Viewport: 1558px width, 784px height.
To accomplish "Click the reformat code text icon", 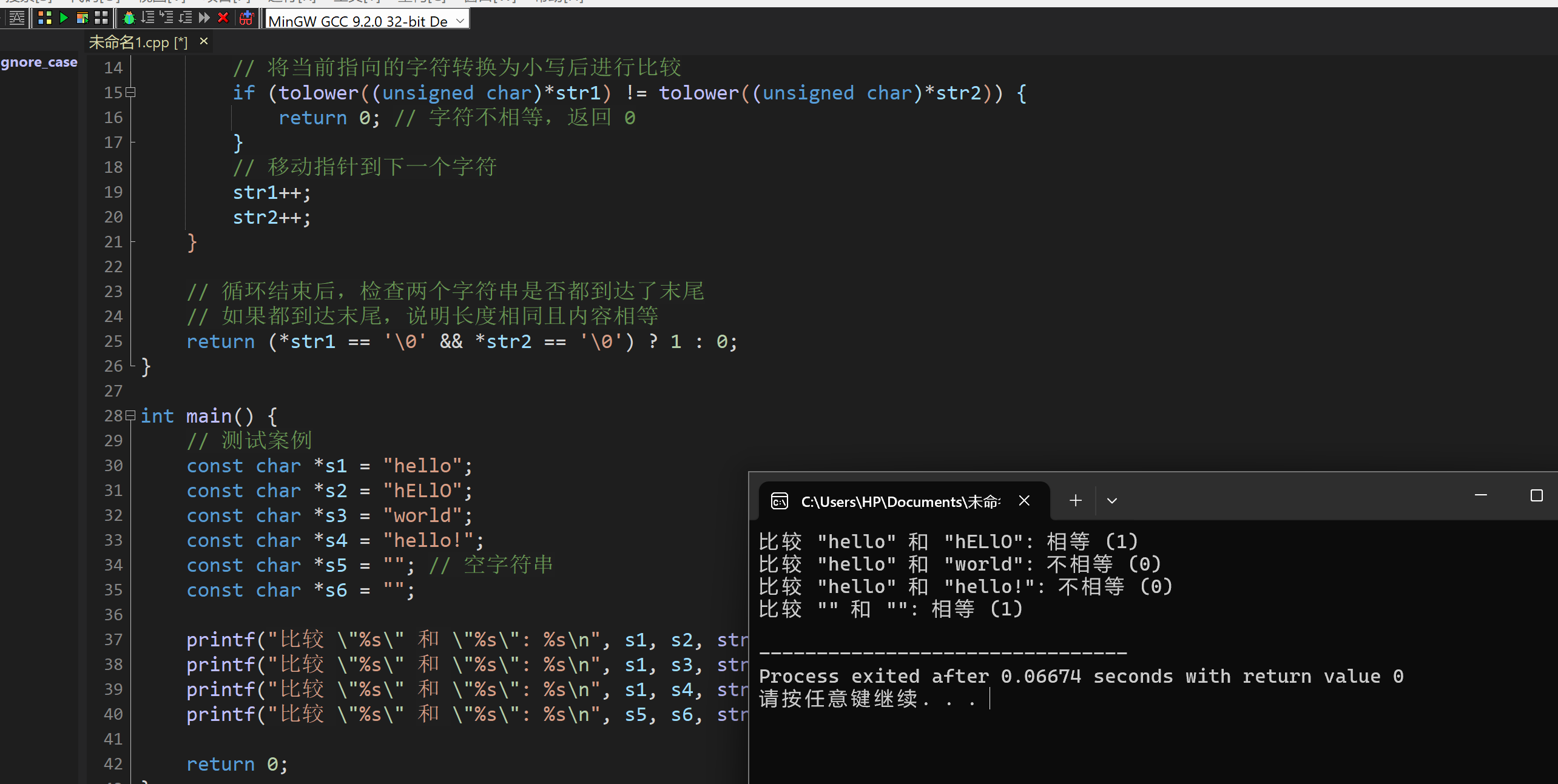I will pos(17,18).
